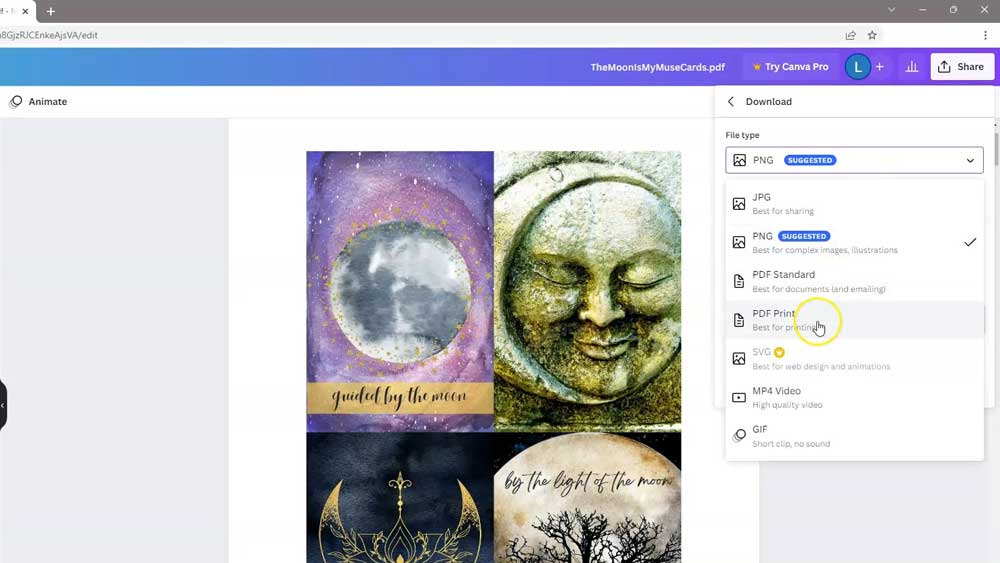Go back from Download panel
Image resolution: width=1000 pixels, height=563 pixels.
point(731,101)
